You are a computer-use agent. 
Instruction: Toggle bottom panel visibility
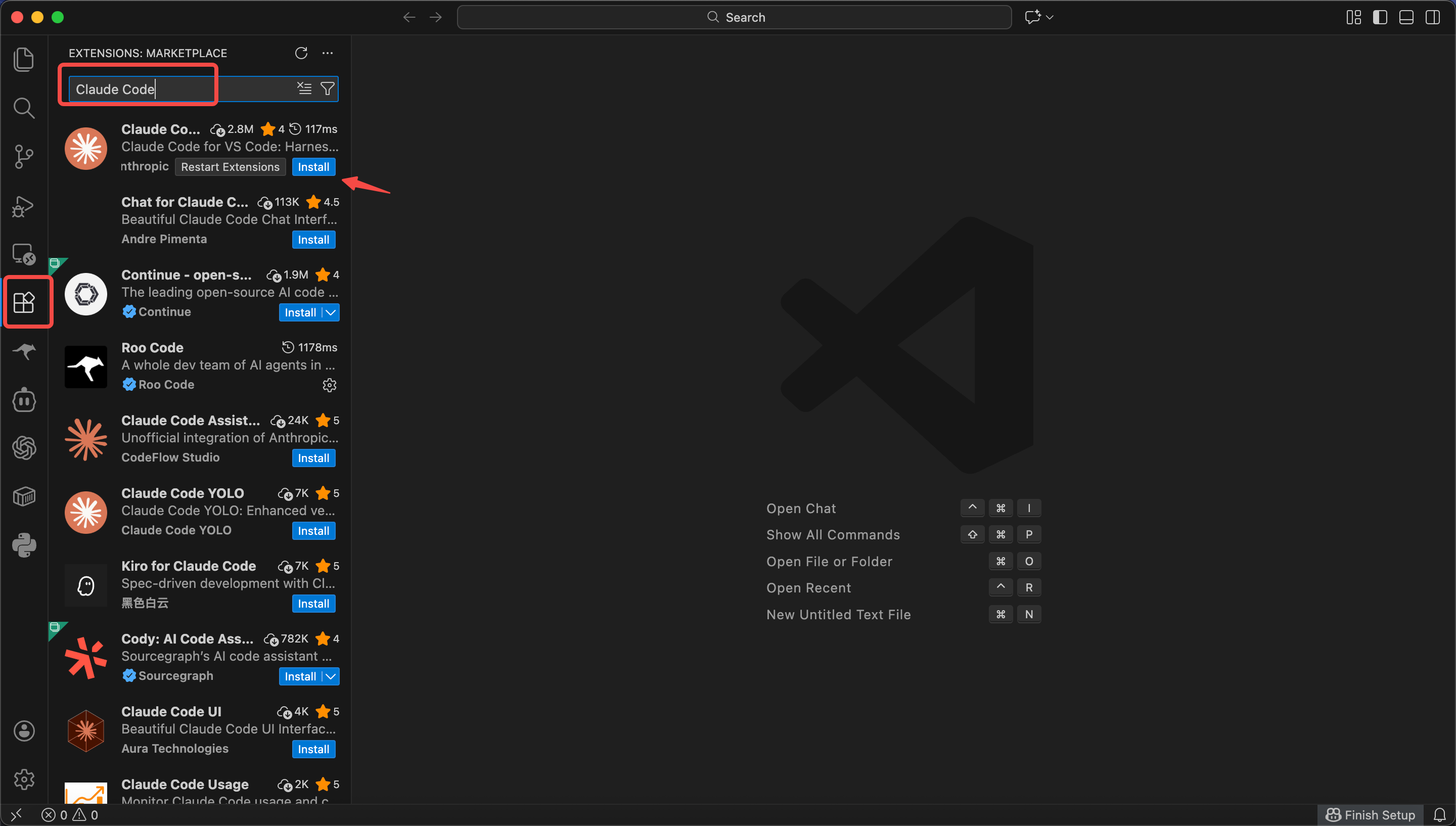1406,18
